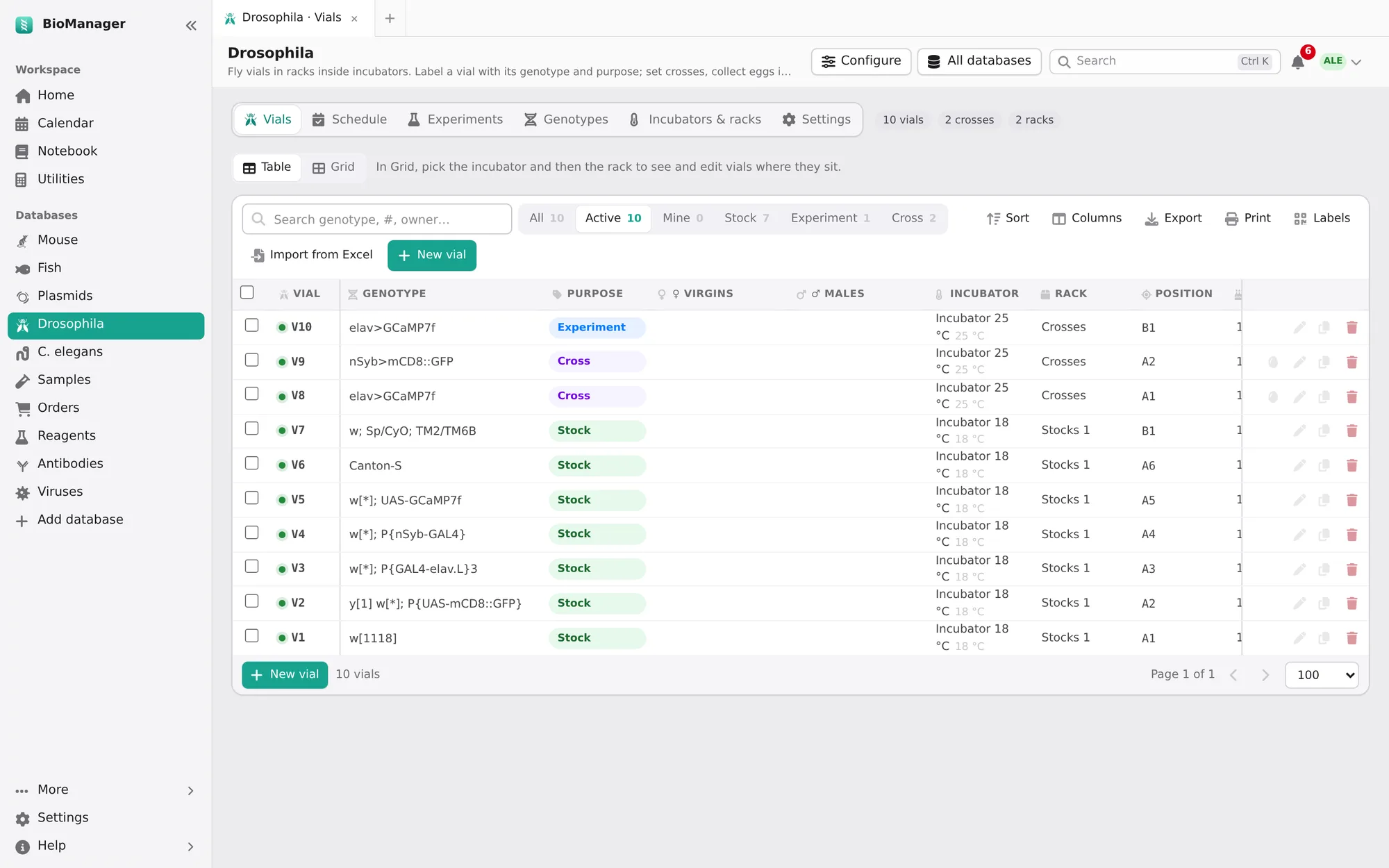The width and height of the screenshot is (1389, 868).
Task: Toggle the select-all checkbox in table header
Action: tap(247, 292)
